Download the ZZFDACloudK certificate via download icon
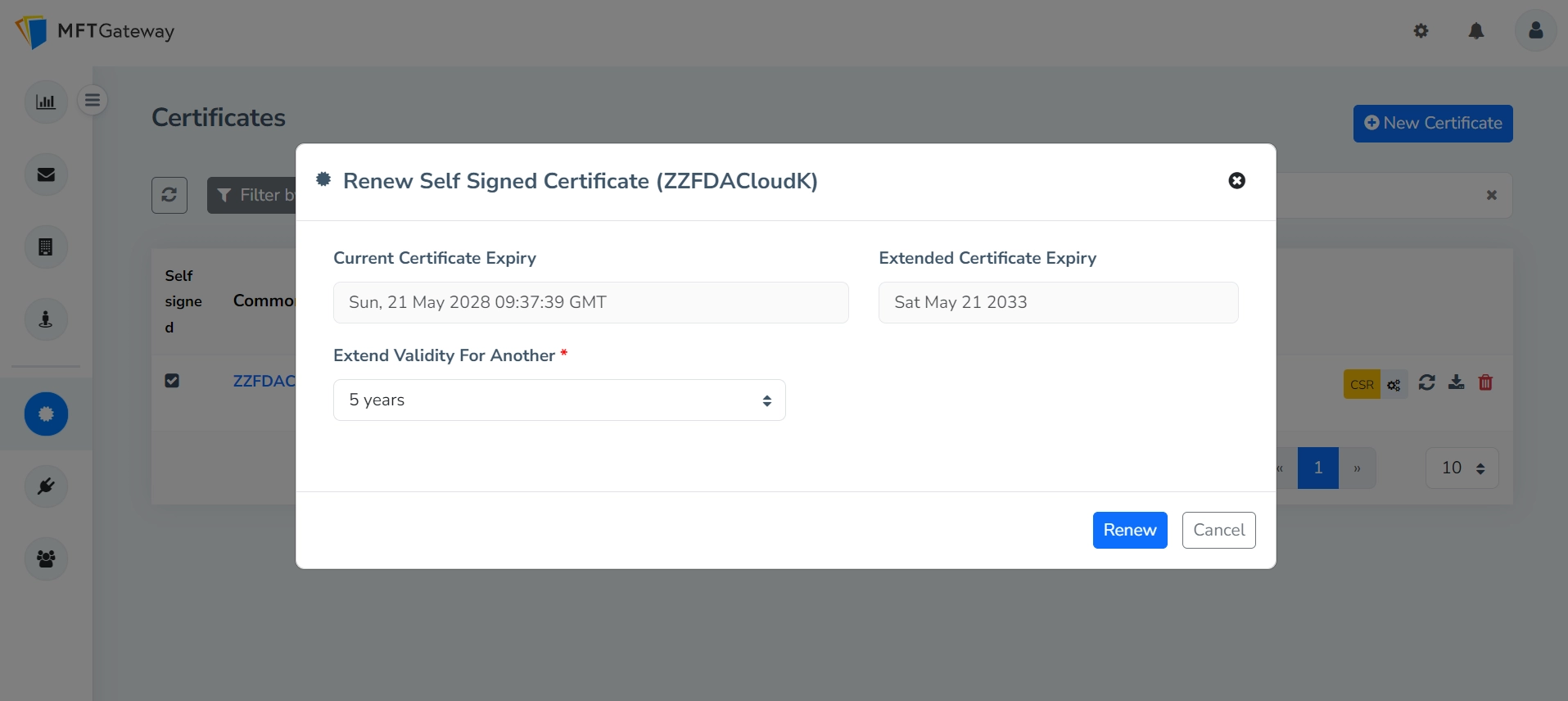This screenshot has height=701, width=1568. [x=1457, y=382]
